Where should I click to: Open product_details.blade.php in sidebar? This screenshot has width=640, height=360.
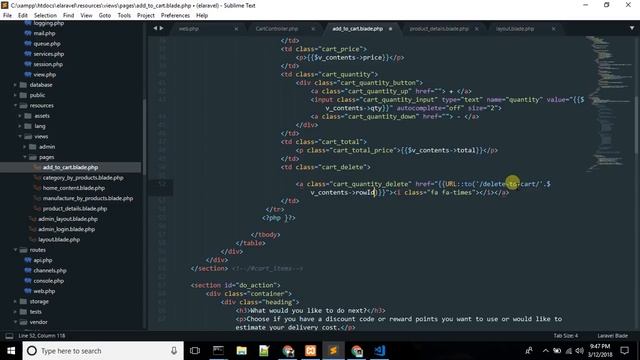(x=75, y=209)
